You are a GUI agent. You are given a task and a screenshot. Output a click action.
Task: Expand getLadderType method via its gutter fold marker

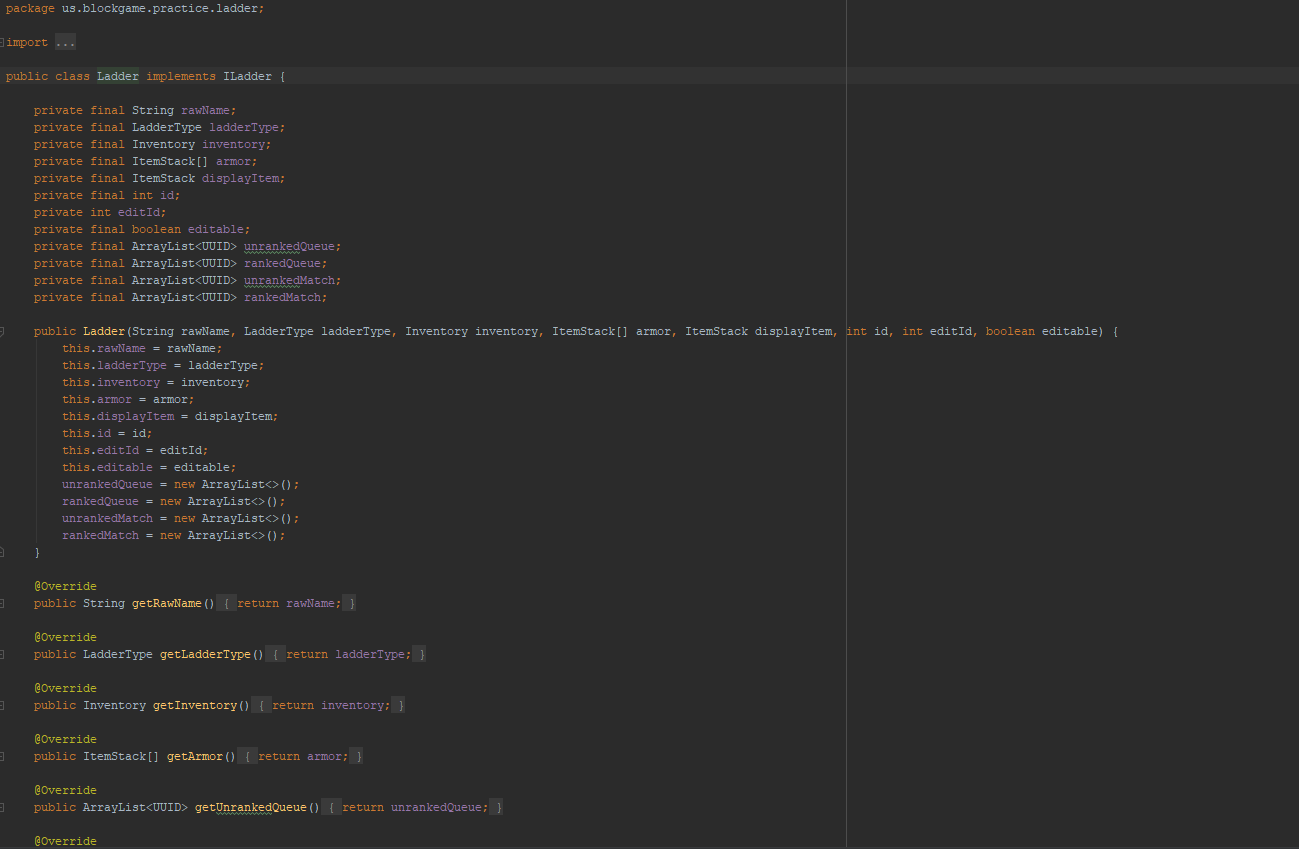[2, 654]
